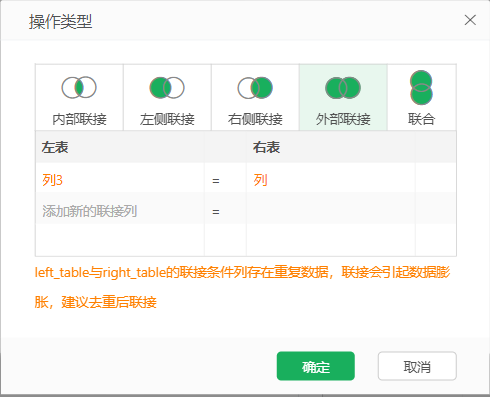The width and height of the screenshot is (490, 397).
Task: Click the 右表 column header
Action: (331, 147)
